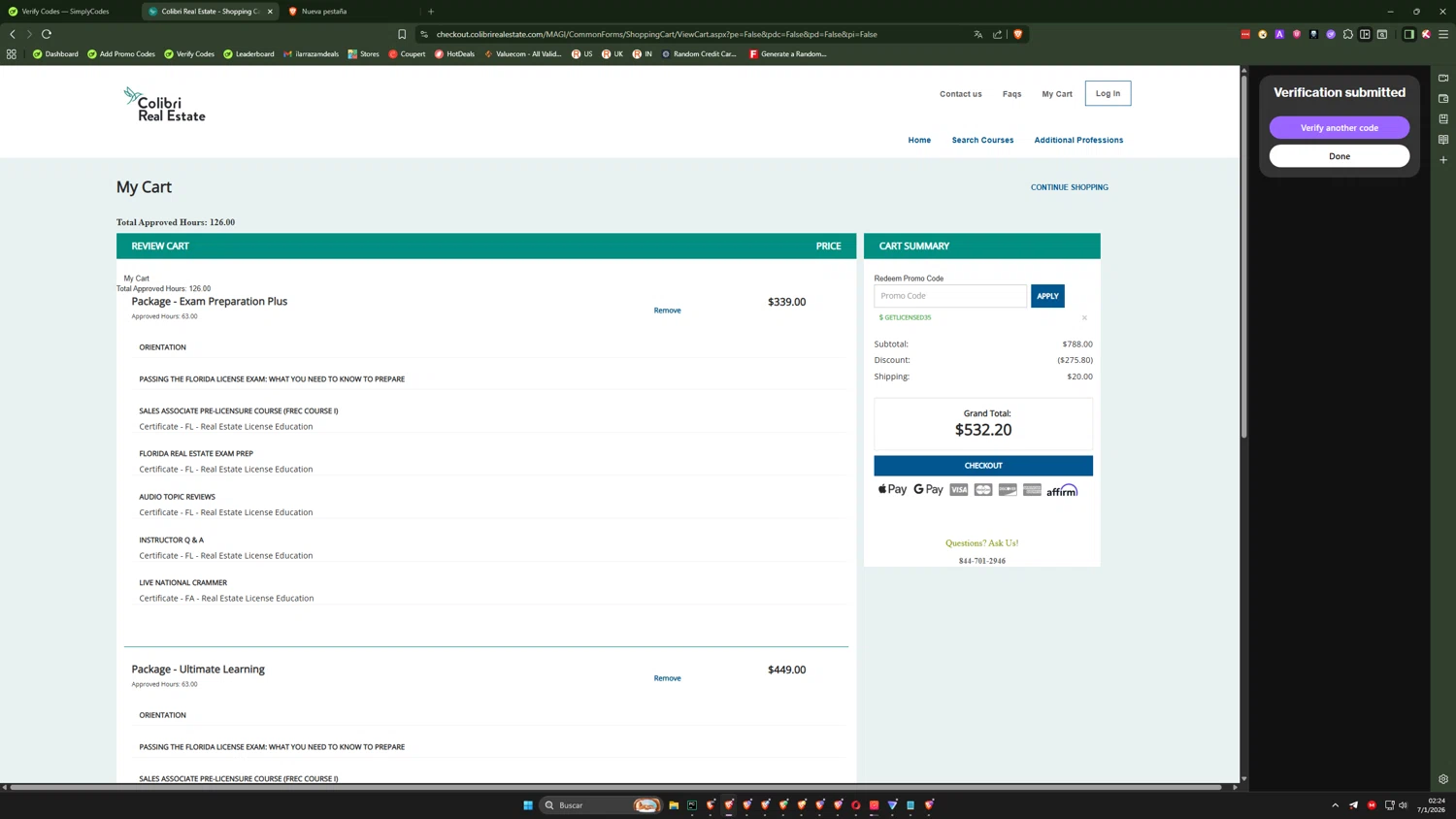
Task: Open the Random Credit Card bookmark
Action: tap(699, 54)
